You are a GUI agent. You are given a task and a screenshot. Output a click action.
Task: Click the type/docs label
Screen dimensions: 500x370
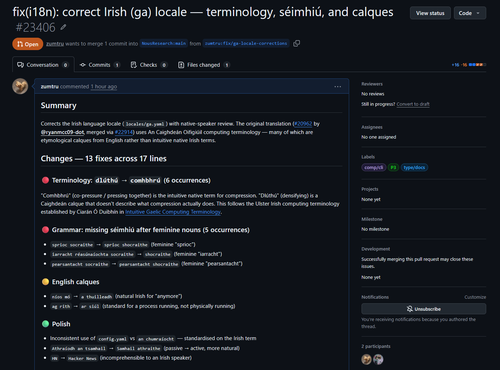tap(414, 167)
